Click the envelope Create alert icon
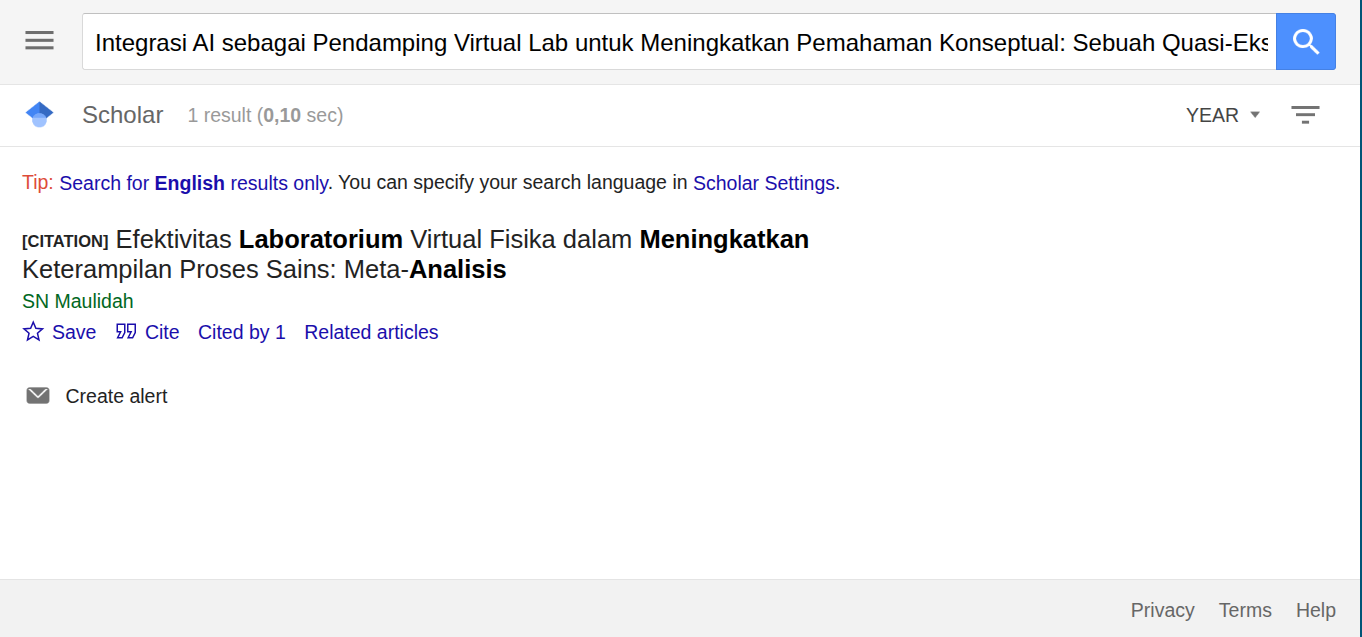Image resolution: width=1362 pixels, height=637 pixels. click(38, 396)
